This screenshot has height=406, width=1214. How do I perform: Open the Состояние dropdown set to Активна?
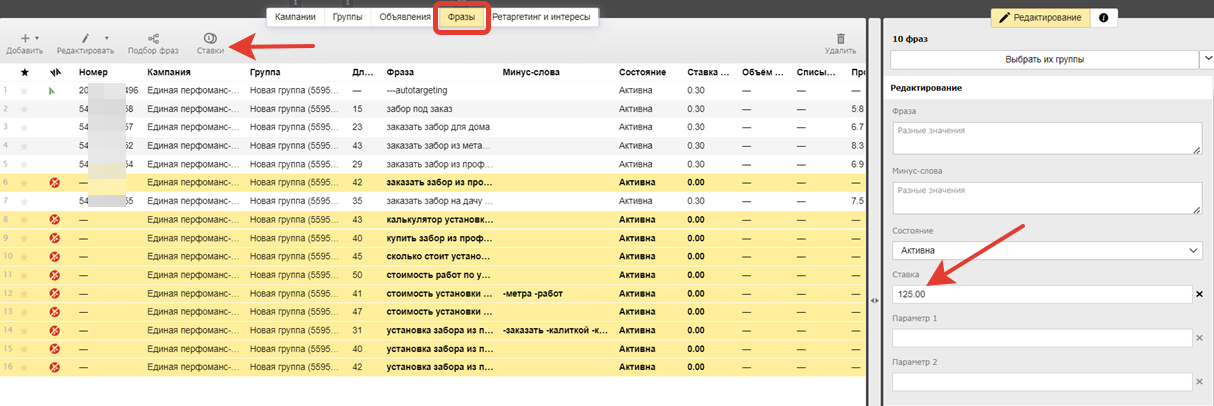[x=1046, y=251]
